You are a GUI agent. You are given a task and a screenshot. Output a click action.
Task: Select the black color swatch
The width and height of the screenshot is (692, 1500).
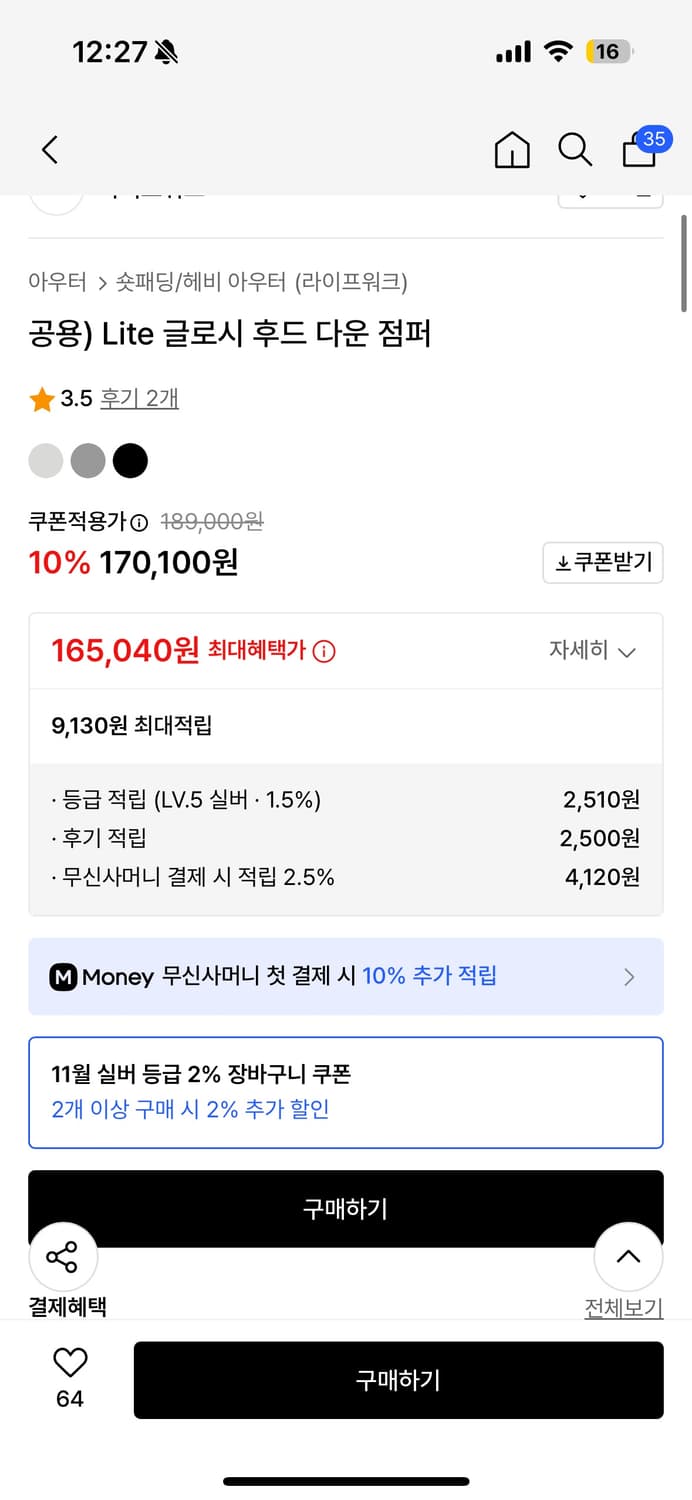click(x=130, y=460)
